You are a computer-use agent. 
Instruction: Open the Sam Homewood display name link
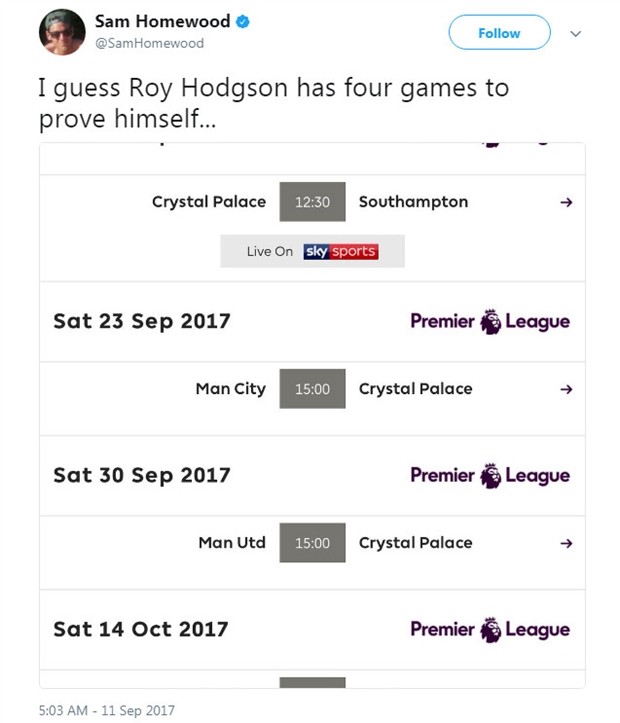162,22
